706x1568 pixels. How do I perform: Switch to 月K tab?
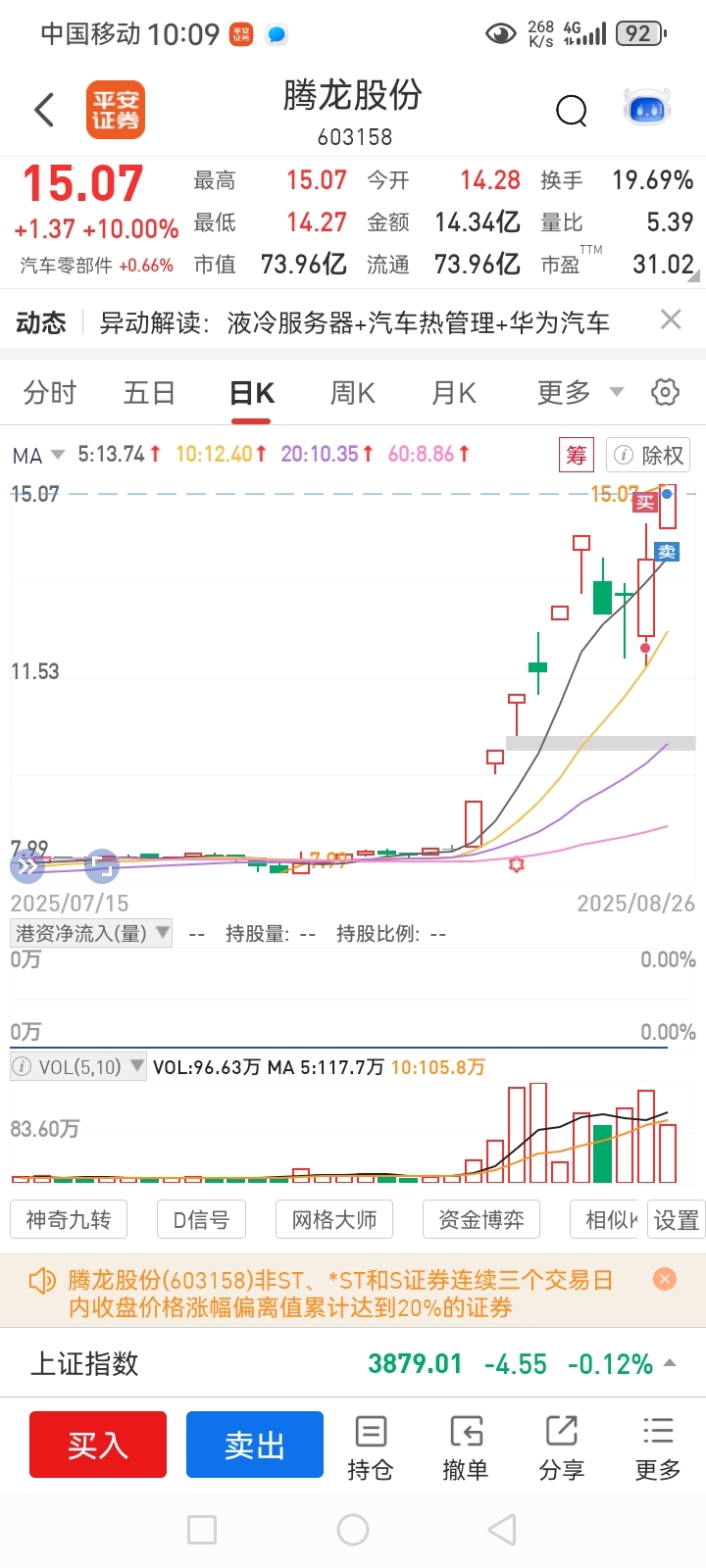[454, 393]
